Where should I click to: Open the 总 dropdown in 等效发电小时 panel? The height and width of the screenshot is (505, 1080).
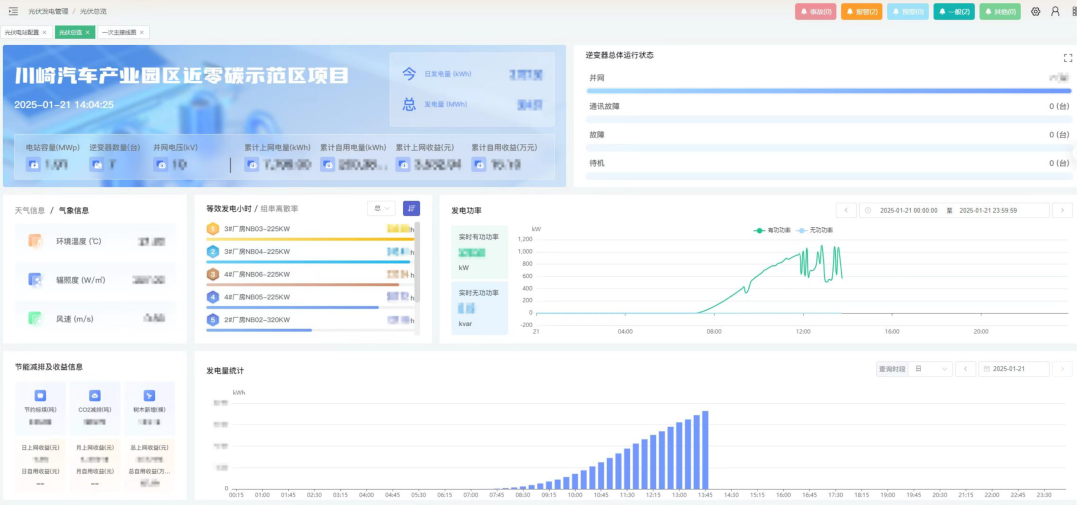[382, 208]
